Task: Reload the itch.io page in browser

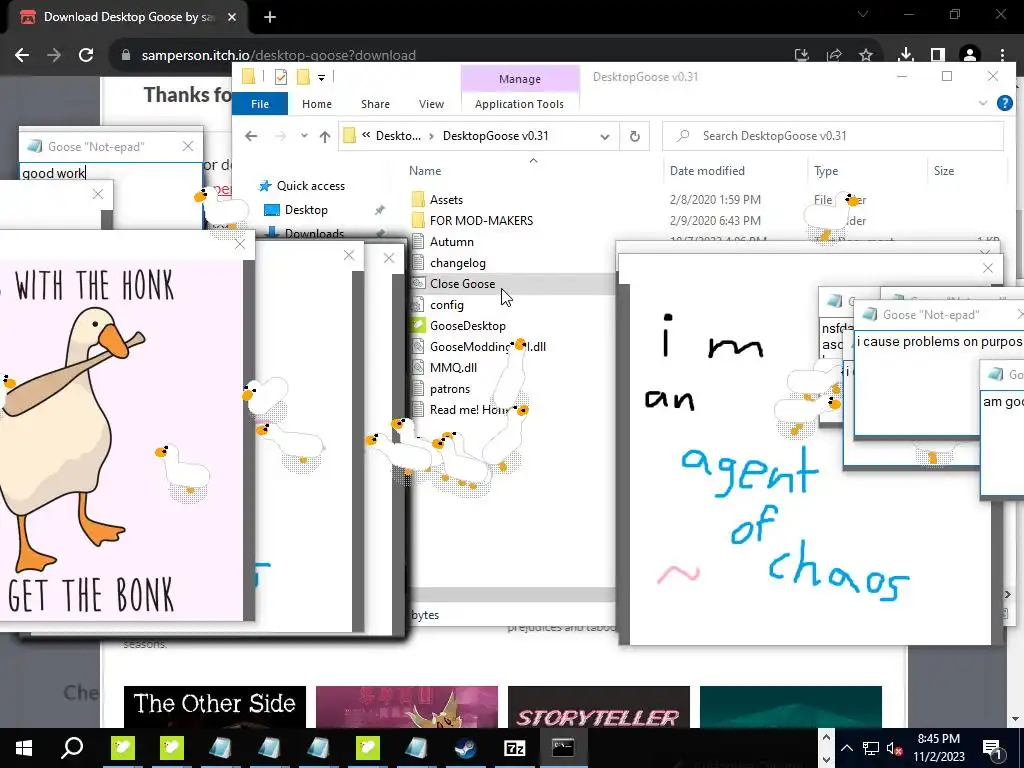Action: [86, 55]
